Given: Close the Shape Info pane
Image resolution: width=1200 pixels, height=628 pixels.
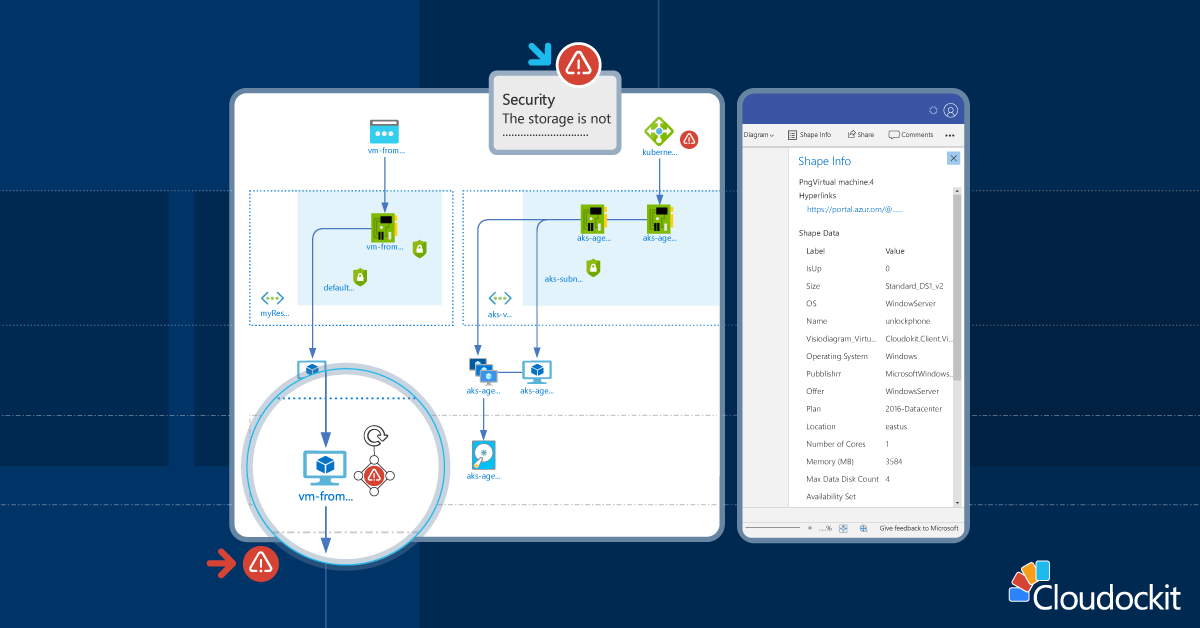Looking at the screenshot, I should (953, 158).
